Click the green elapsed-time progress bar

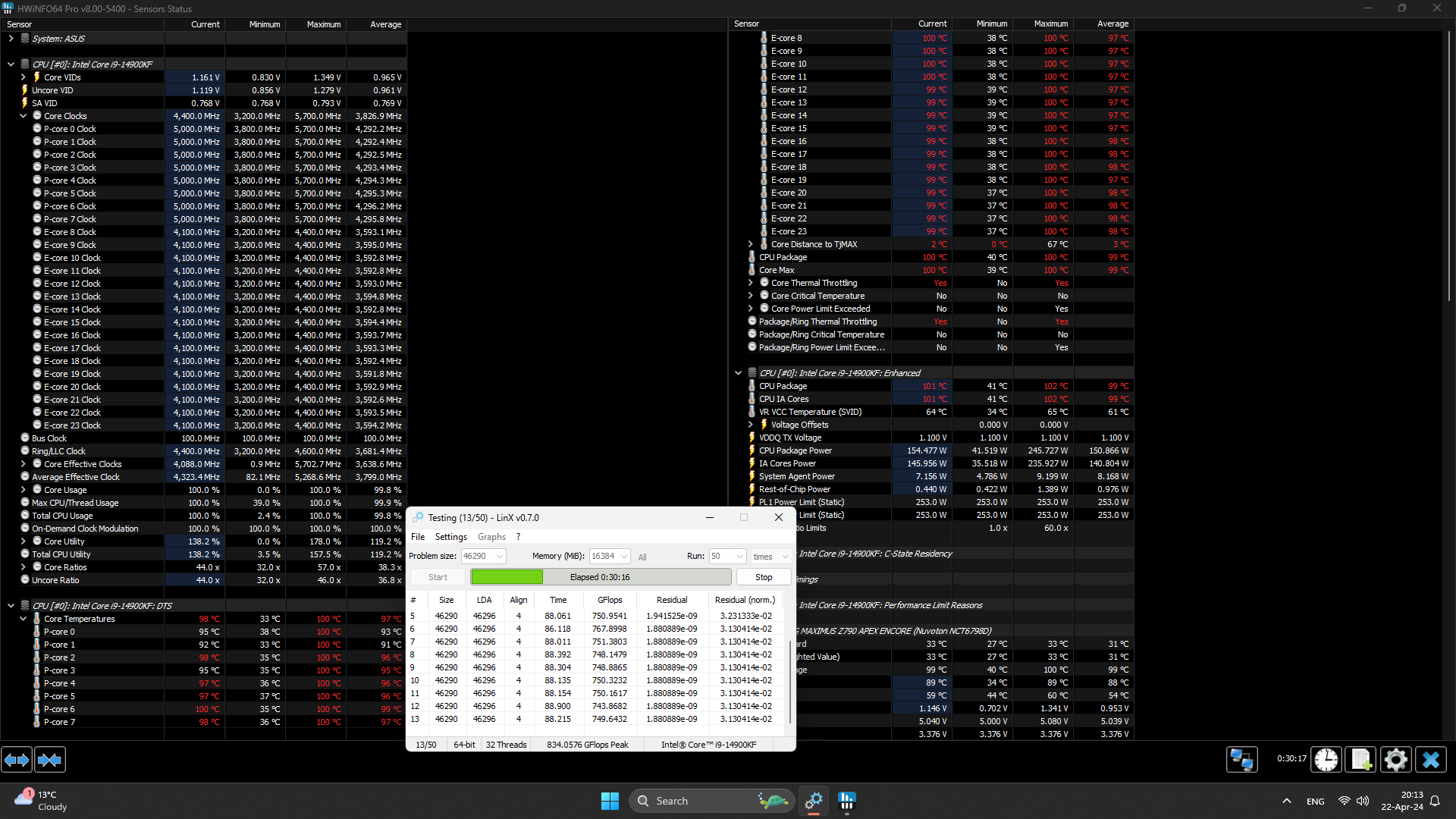click(507, 576)
